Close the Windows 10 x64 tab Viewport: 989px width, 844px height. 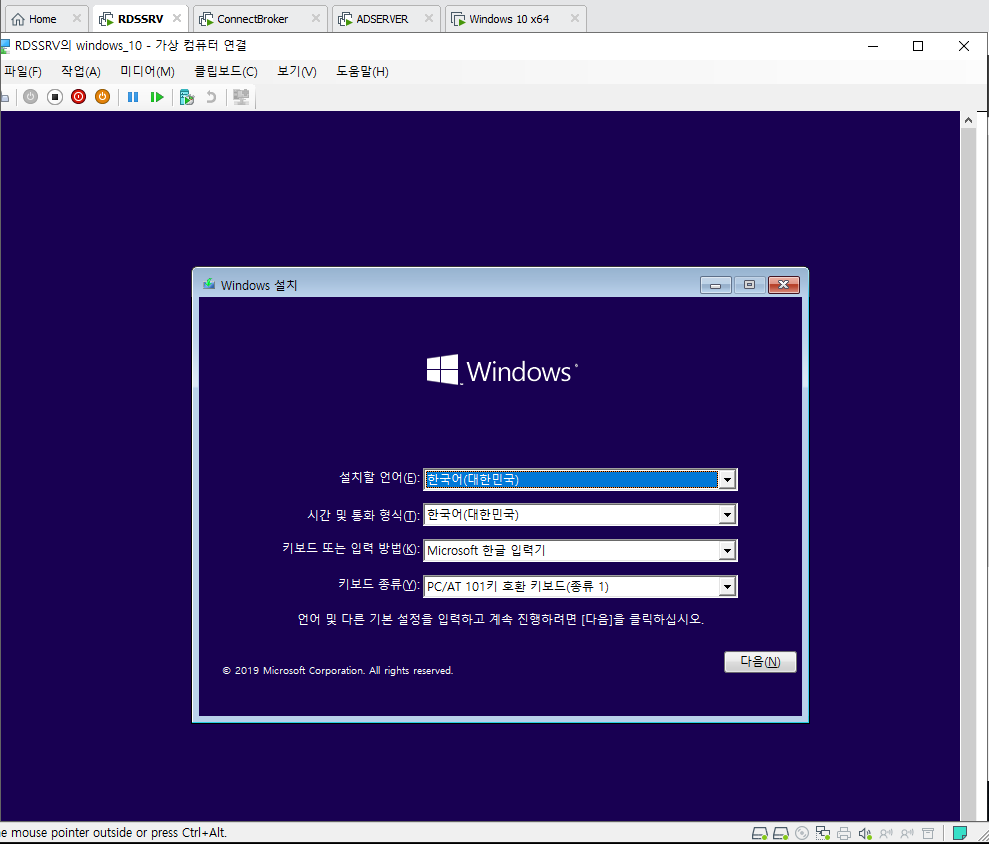pos(575,18)
